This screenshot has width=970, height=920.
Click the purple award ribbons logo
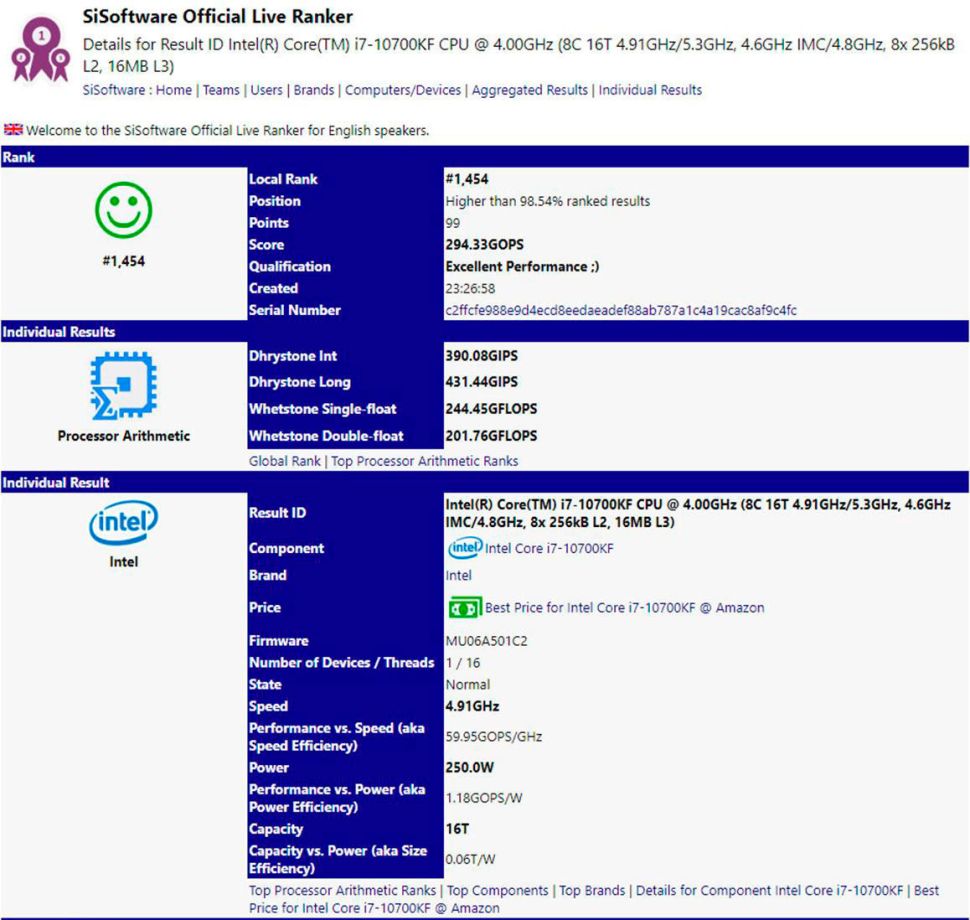point(41,50)
